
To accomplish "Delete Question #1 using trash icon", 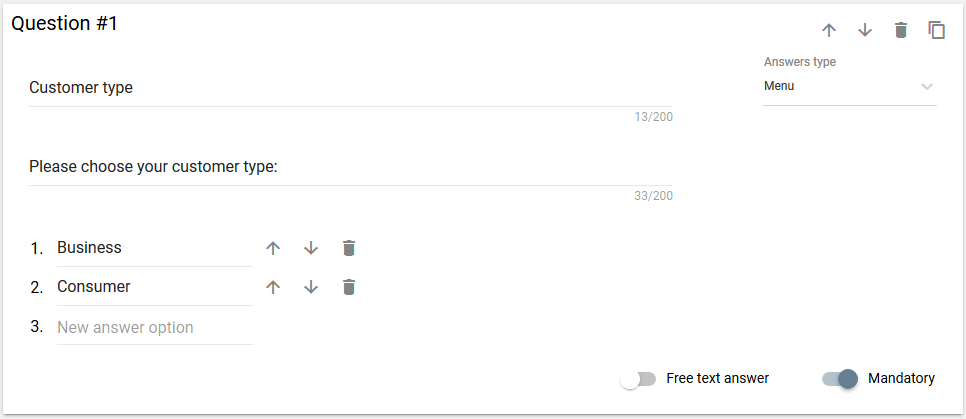I will coord(901,30).
